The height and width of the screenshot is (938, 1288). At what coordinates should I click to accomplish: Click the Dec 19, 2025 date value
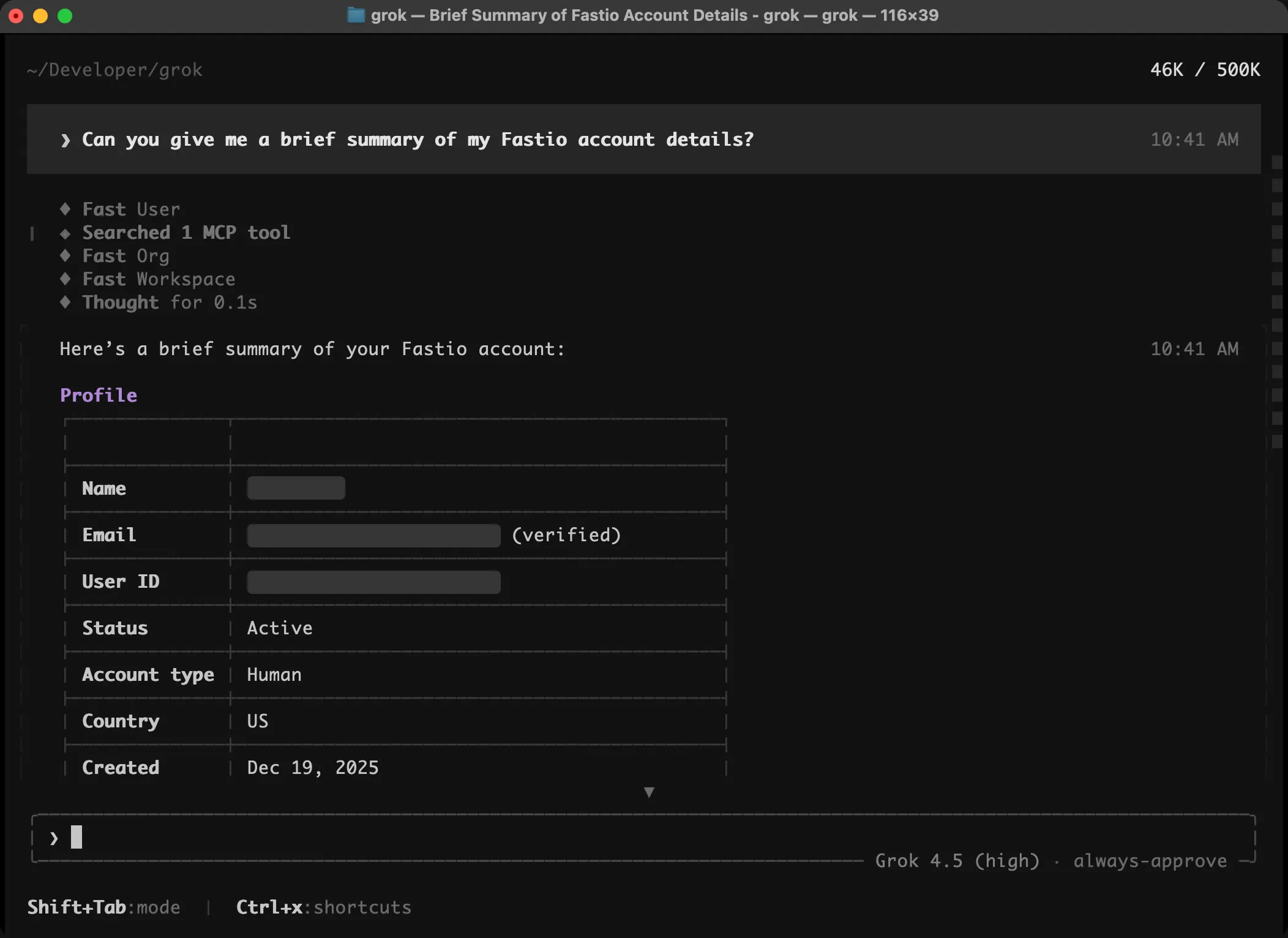[x=313, y=768]
